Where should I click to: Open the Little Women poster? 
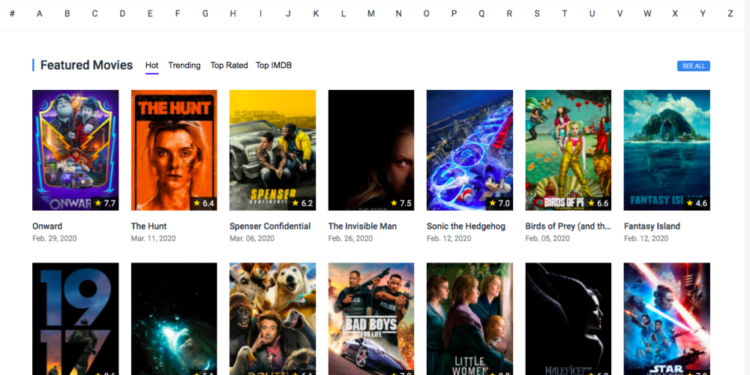(x=470, y=319)
